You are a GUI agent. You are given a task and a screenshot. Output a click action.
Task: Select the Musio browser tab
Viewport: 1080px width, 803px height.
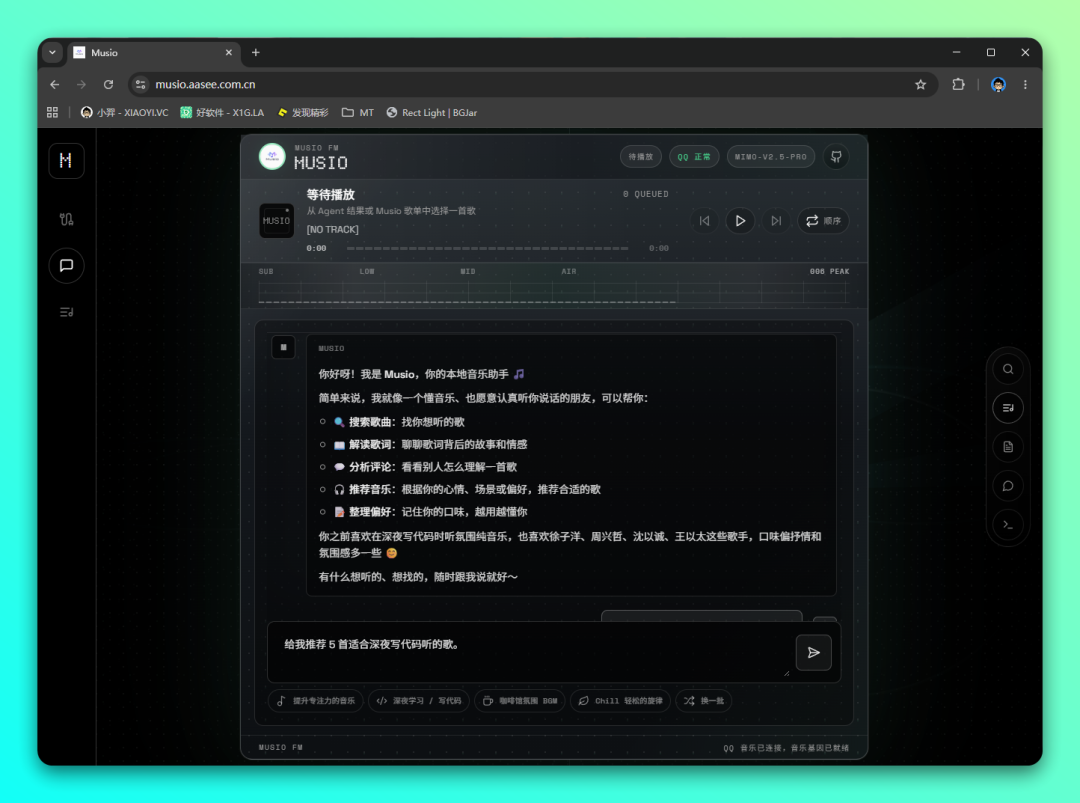[x=153, y=52]
